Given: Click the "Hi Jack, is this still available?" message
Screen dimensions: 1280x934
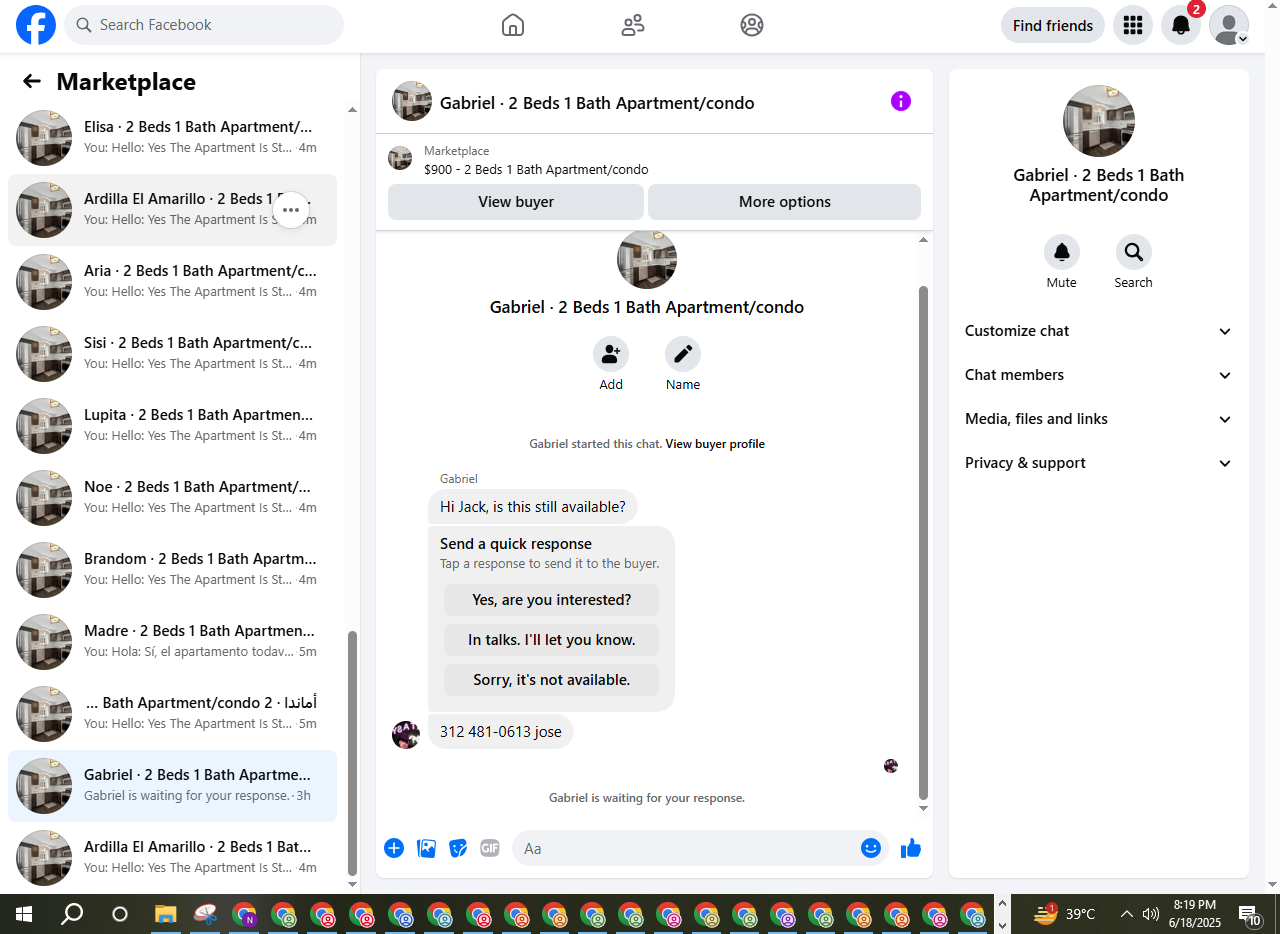Looking at the screenshot, I should pyautogui.click(x=533, y=507).
